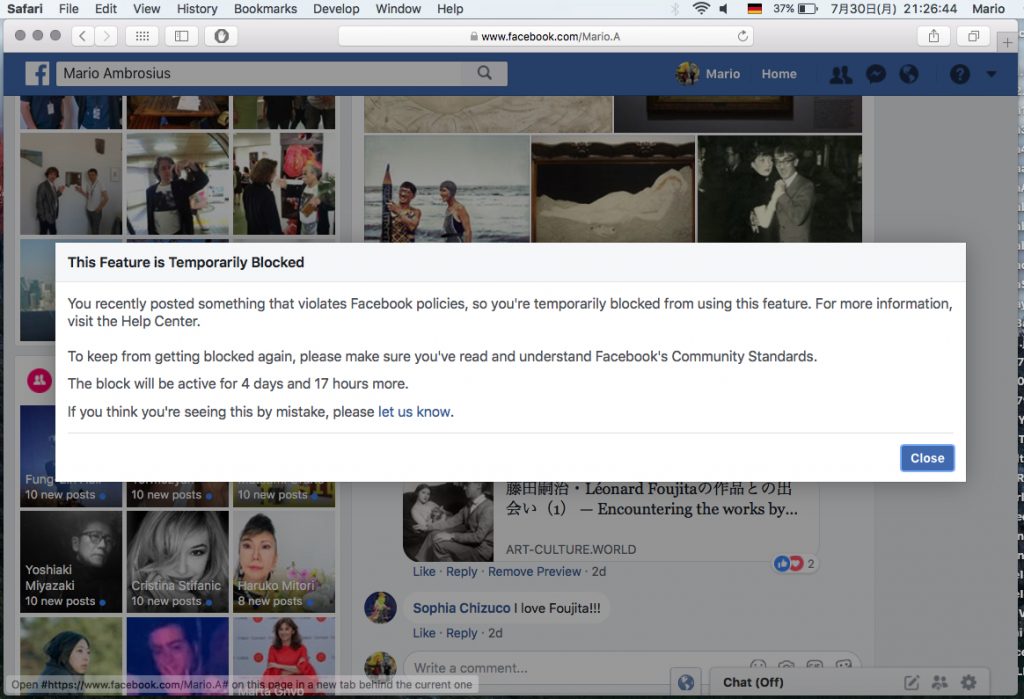The image size is (1024, 699).
Task: Open the Quick Help question mark icon
Action: 959,74
